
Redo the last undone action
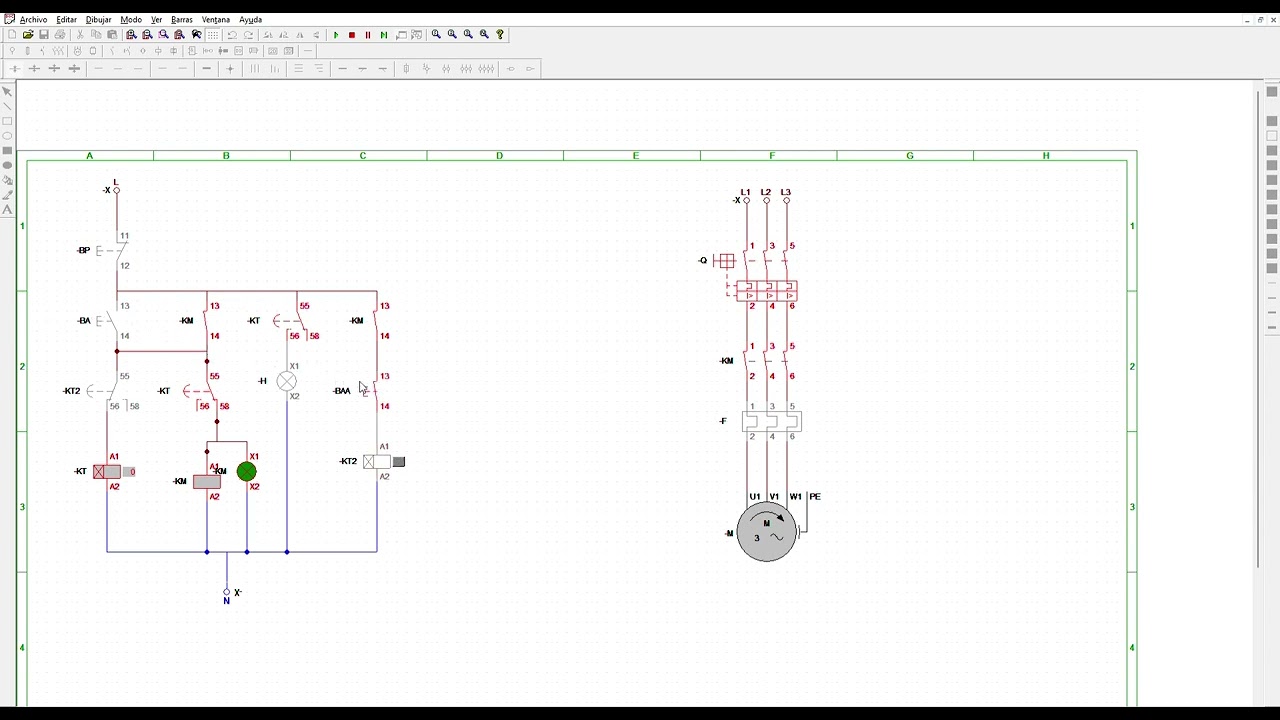tap(248, 35)
